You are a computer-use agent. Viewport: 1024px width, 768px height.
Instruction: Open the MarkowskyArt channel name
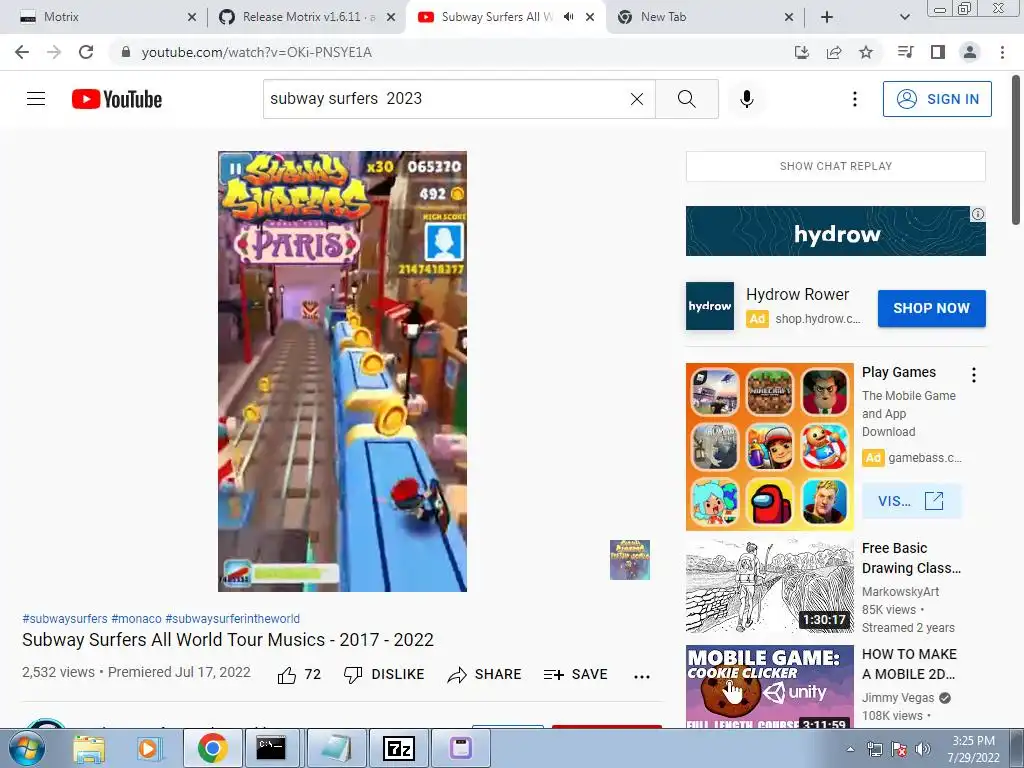900,592
